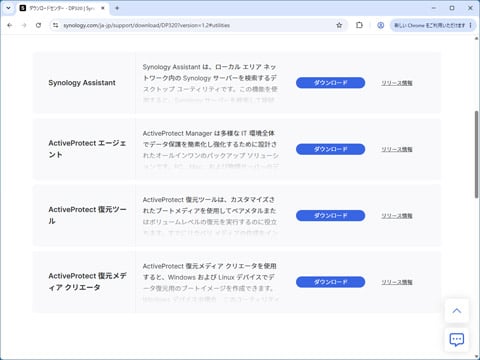
Task: Click the ActiveProtect エージェント title text
Action: 87,149
